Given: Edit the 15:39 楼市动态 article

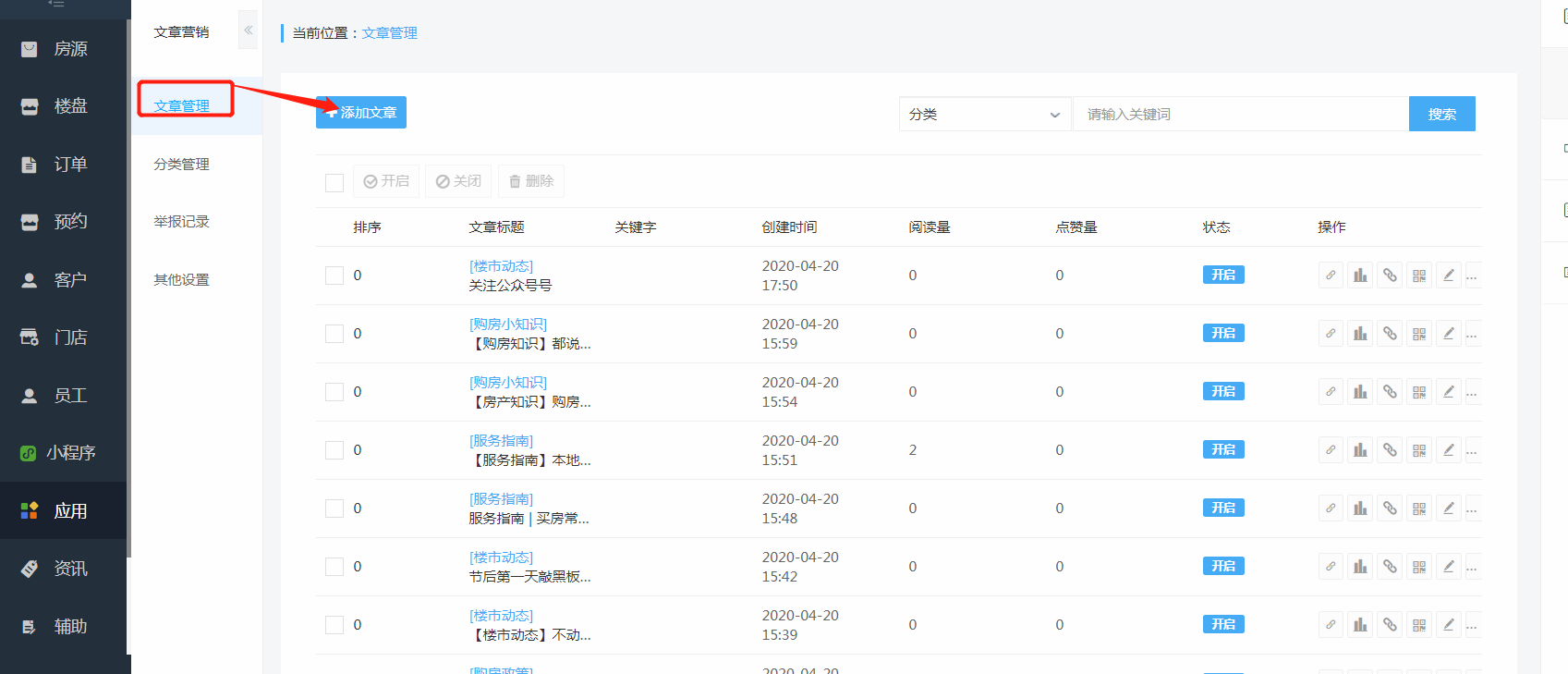Looking at the screenshot, I should [1449, 625].
